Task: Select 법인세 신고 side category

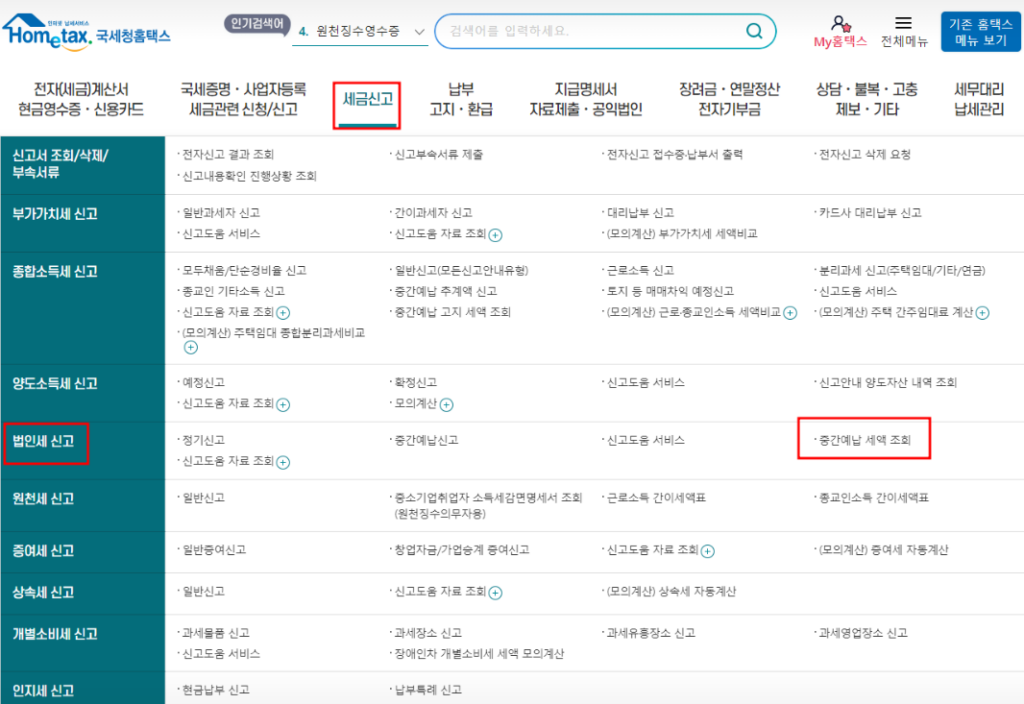Action: pyautogui.click(x=82, y=451)
